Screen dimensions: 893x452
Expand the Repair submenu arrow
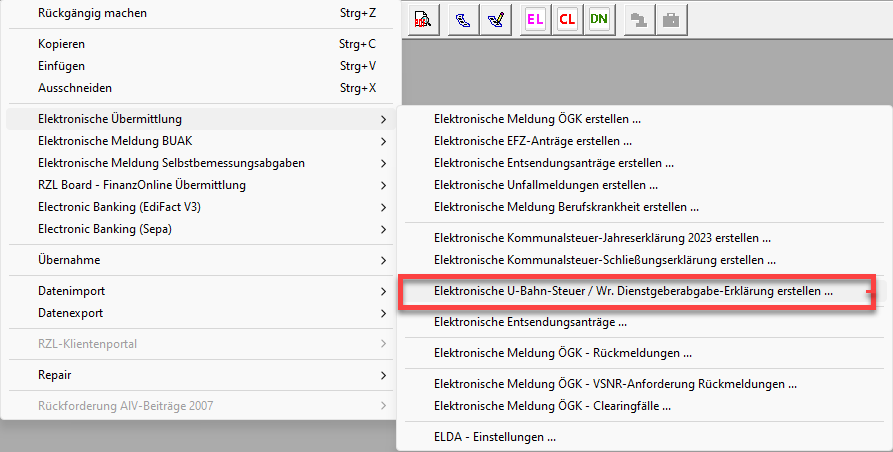[383, 375]
